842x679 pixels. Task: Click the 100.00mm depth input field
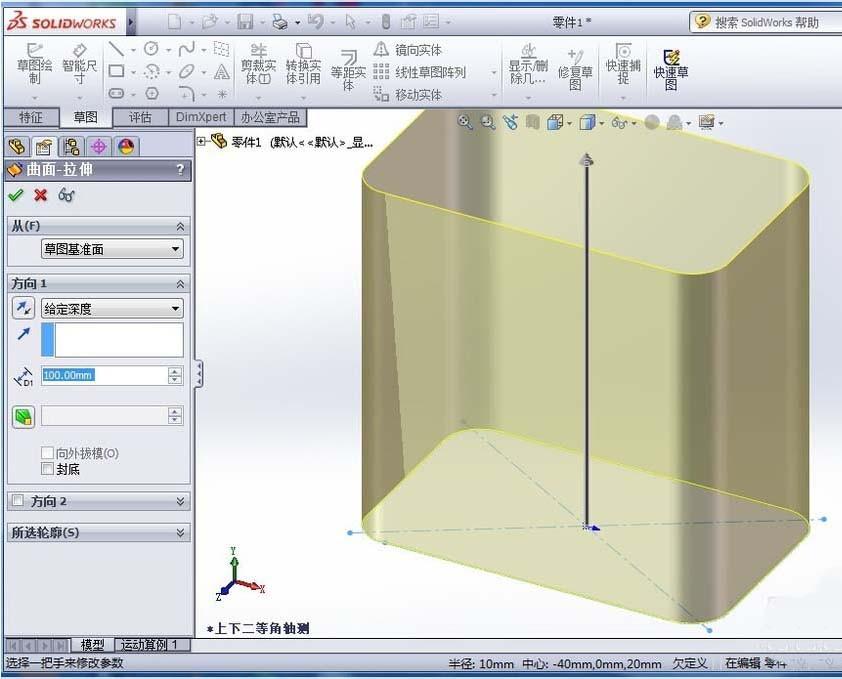105,376
